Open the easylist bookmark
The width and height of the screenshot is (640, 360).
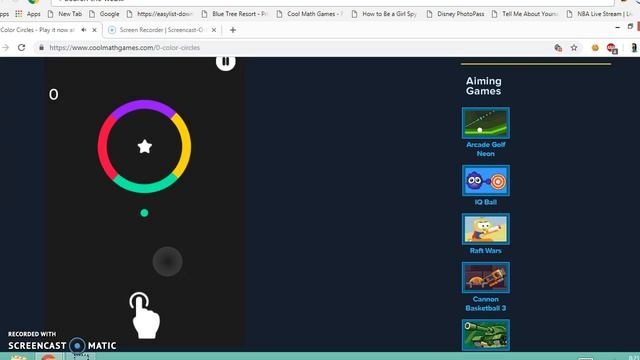160,14
